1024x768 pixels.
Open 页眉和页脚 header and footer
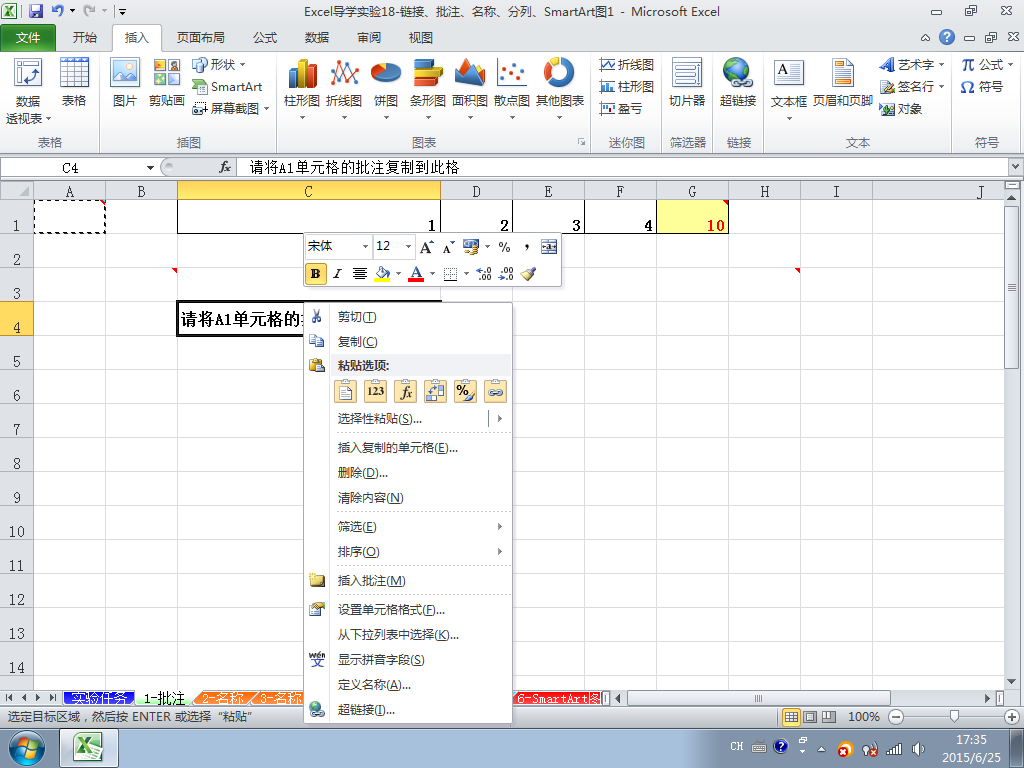tap(842, 82)
